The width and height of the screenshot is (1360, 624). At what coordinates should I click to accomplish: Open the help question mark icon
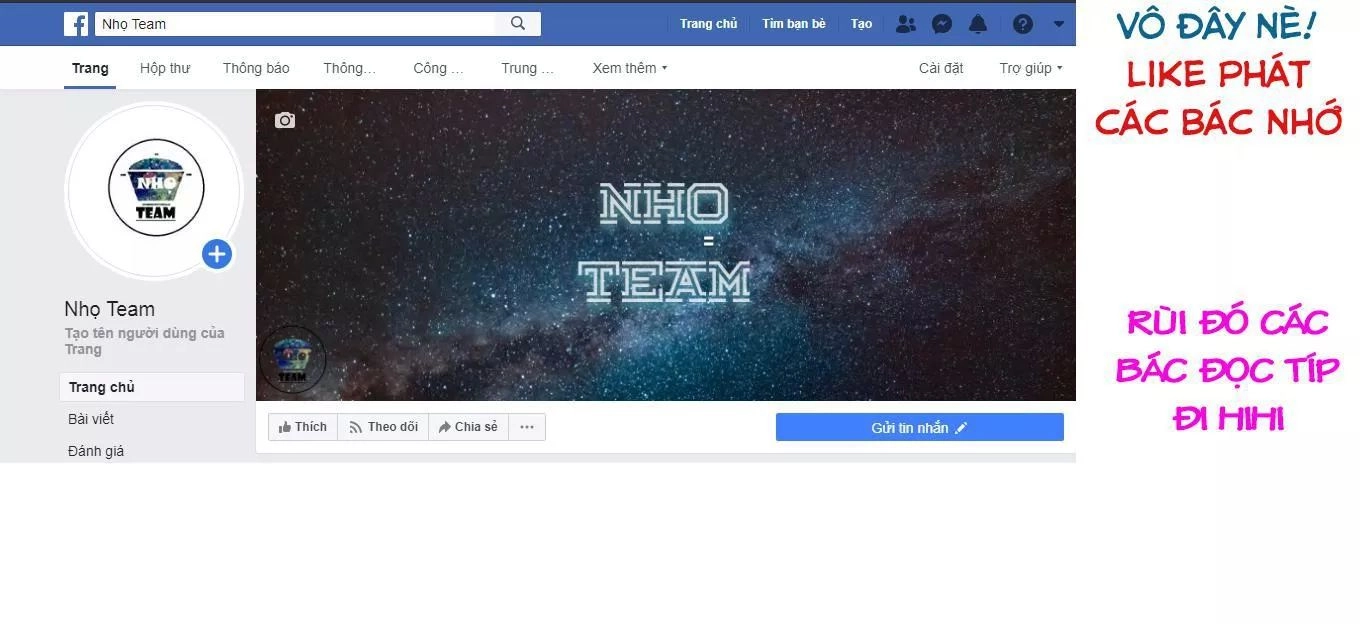tap(1022, 24)
